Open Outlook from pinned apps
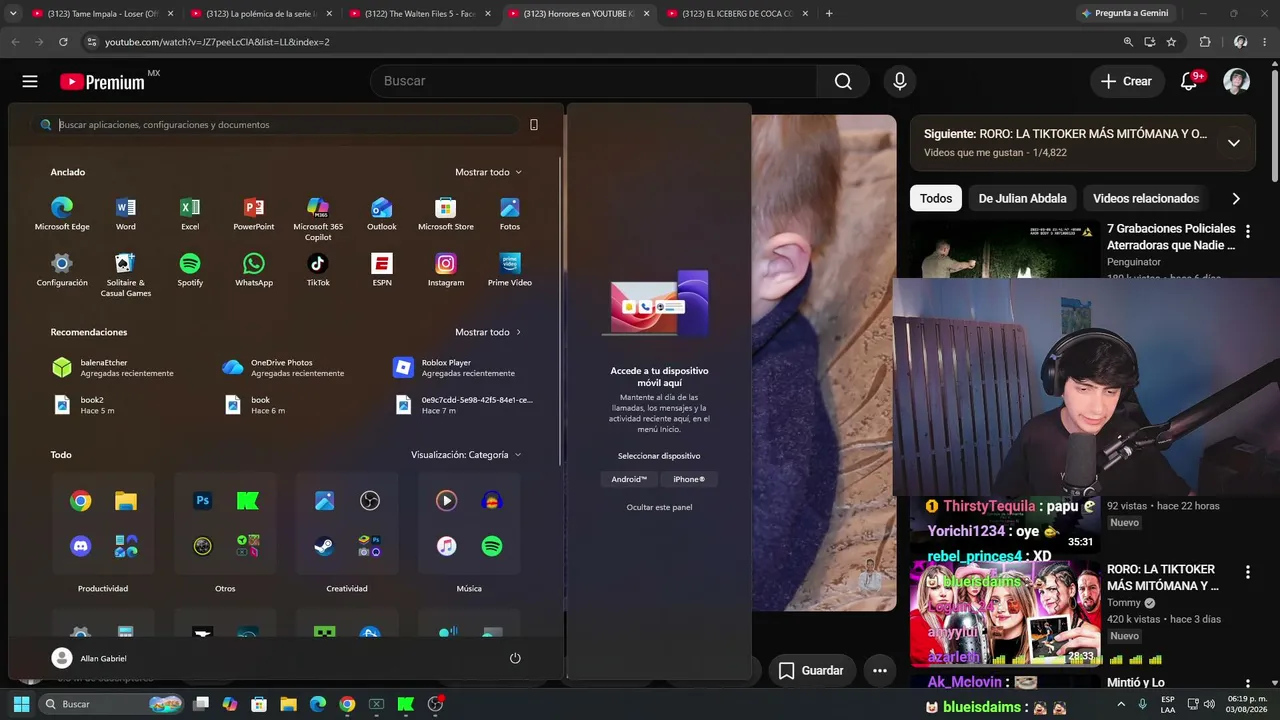 click(382, 214)
